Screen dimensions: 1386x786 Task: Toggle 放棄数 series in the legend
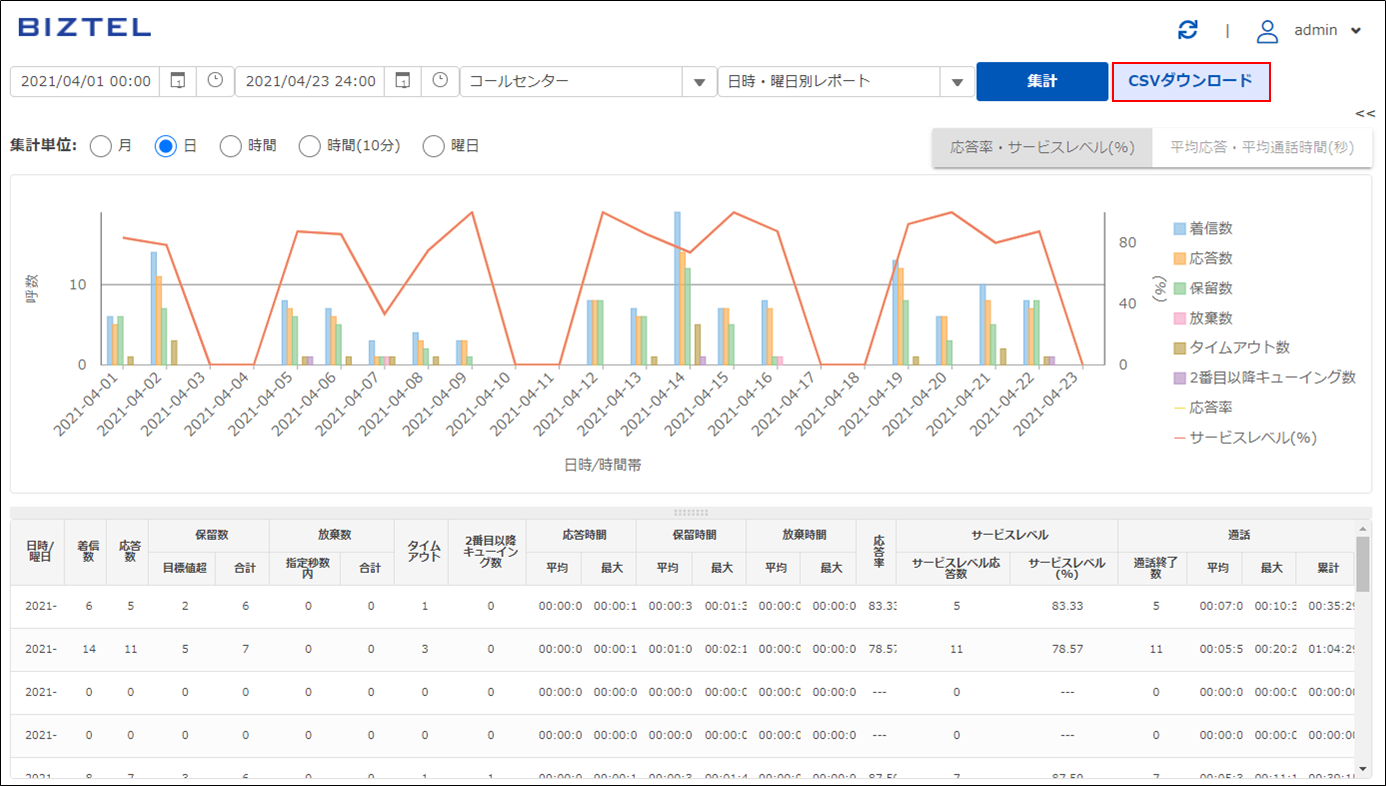[1203, 318]
